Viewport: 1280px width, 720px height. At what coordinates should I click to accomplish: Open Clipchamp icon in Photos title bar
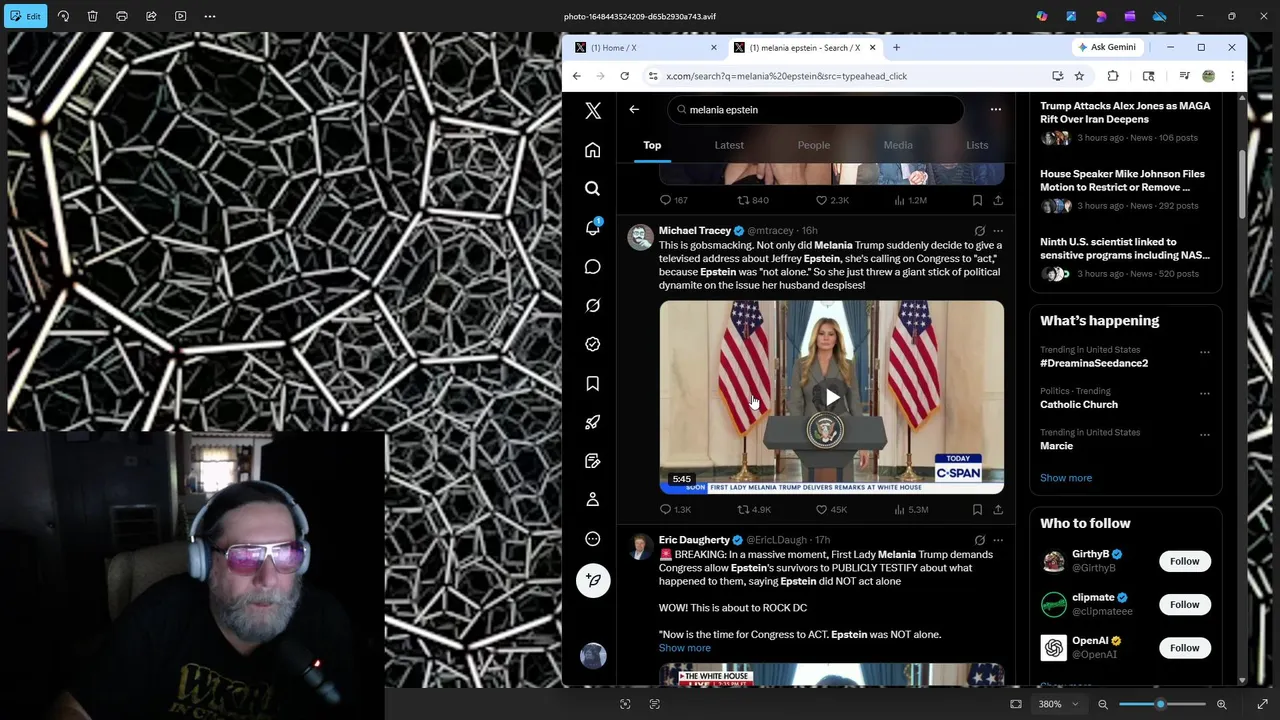click(1130, 16)
